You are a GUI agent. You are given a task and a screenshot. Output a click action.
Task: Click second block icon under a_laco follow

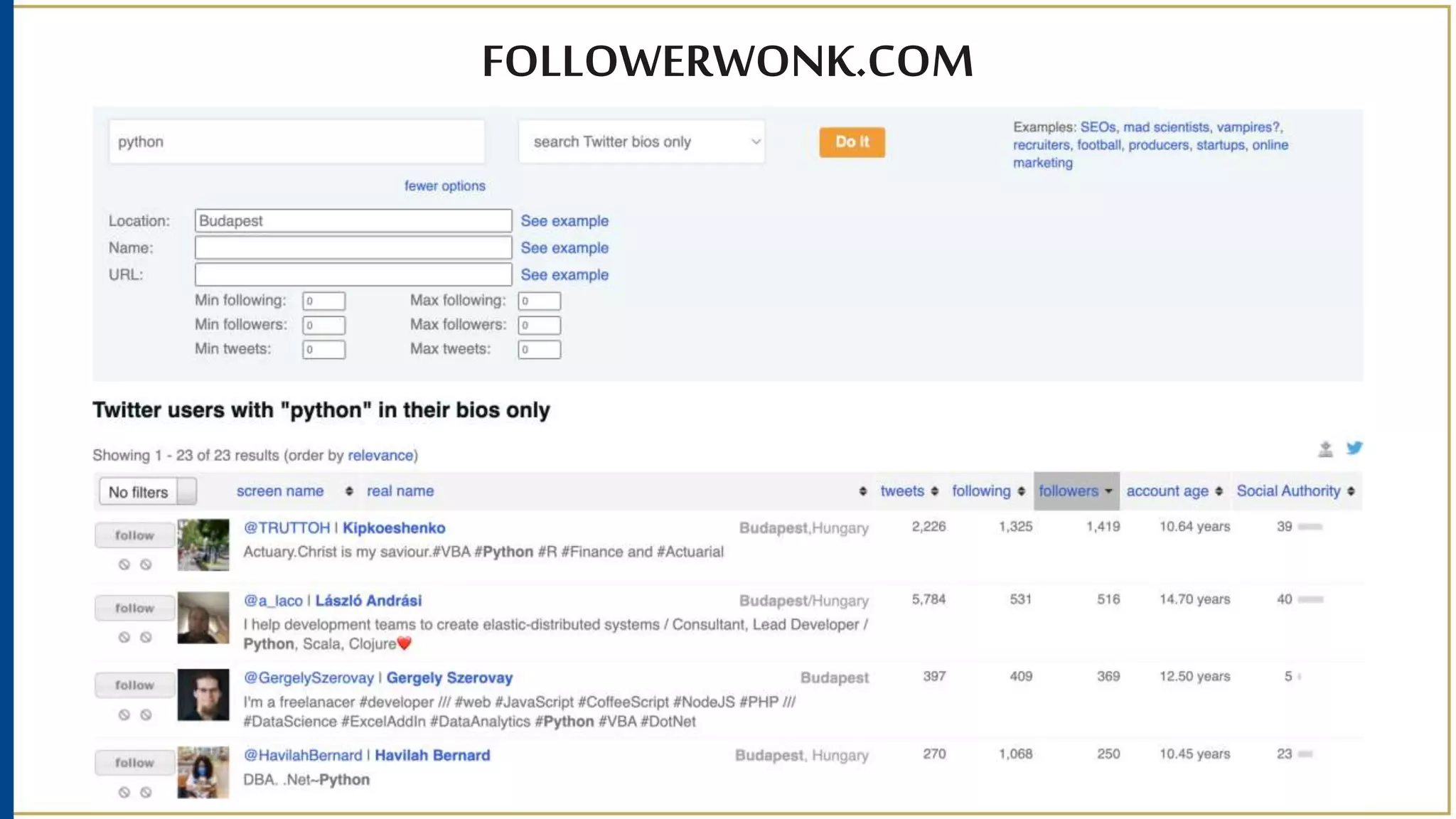pos(146,637)
